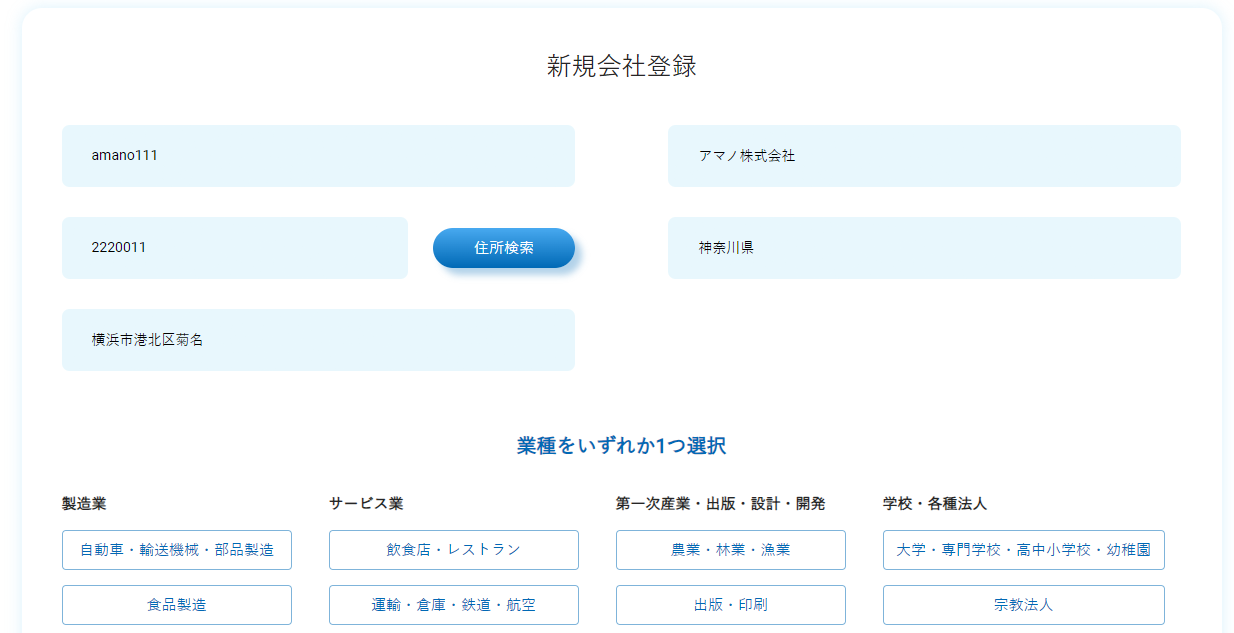This screenshot has width=1234, height=633.
Task: Select the 農業・林業・漁業 option
Action: point(731,550)
